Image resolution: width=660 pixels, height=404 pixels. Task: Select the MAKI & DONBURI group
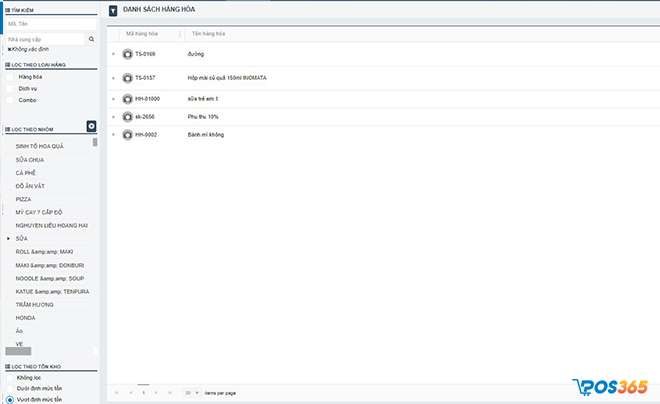50,266
